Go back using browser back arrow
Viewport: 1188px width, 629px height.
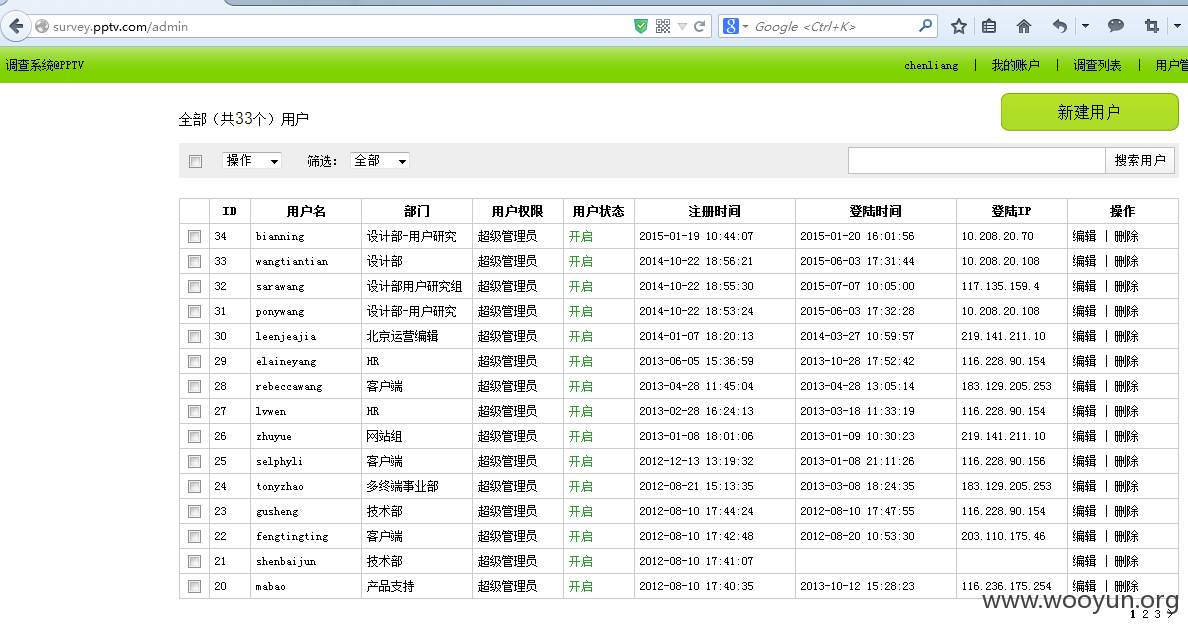coord(16,27)
